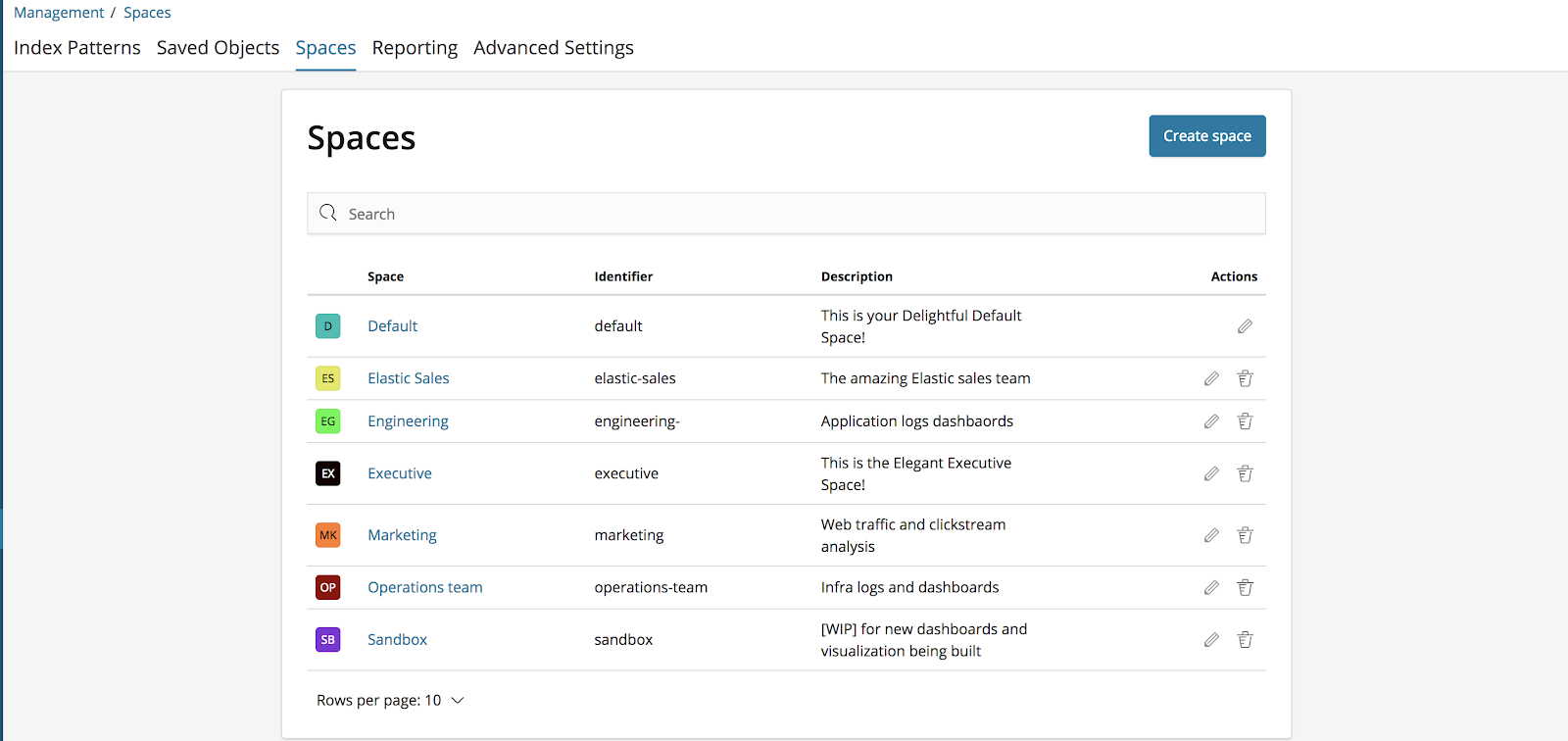Edit the Sandbox space with pencil icon
This screenshot has width=1568, height=741.
click(x=1211, y=640)
